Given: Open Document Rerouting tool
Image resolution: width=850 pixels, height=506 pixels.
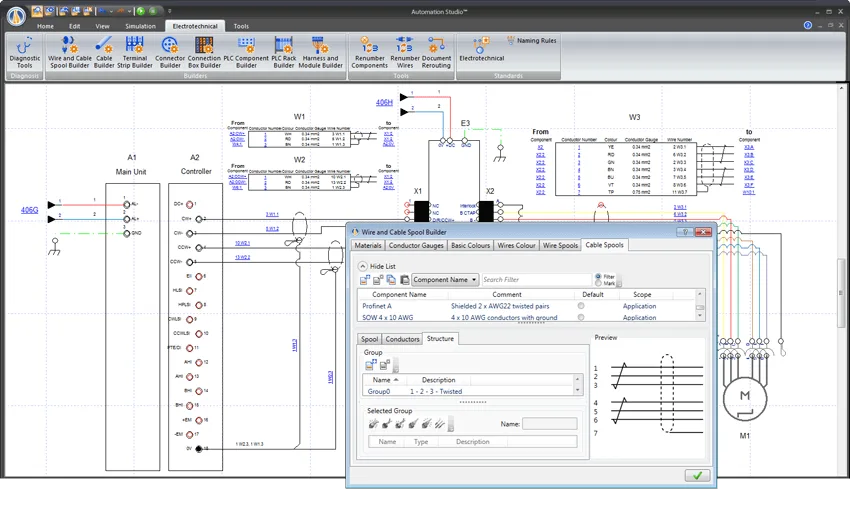Looking at the screenshot, I should (x=436, y=53).
